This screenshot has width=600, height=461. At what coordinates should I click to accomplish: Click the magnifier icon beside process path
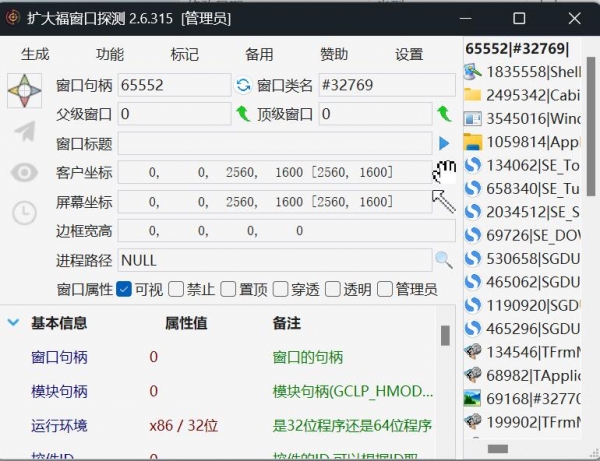click(x=444, y=260)
